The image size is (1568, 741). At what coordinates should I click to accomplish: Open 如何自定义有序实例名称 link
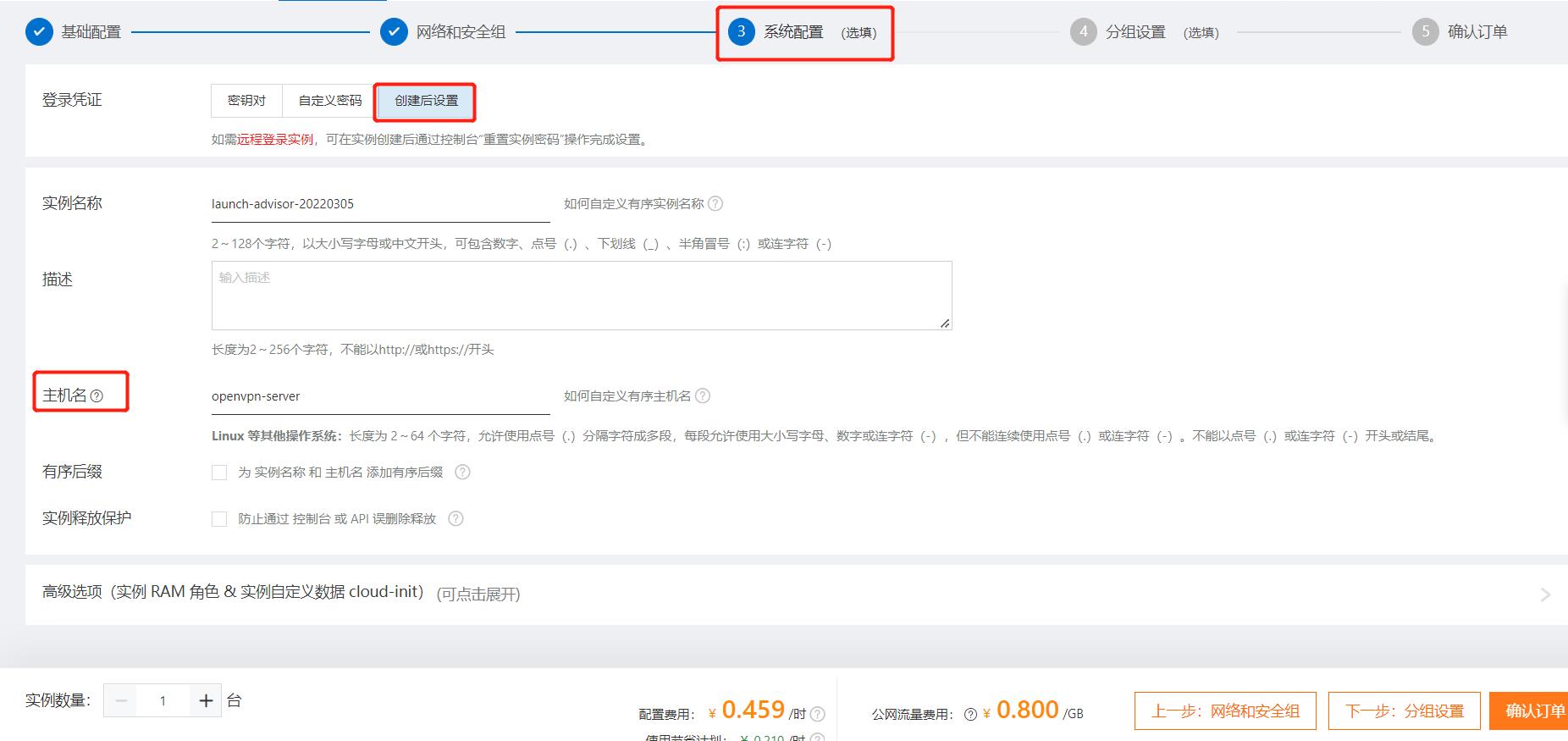click(634, 203)
